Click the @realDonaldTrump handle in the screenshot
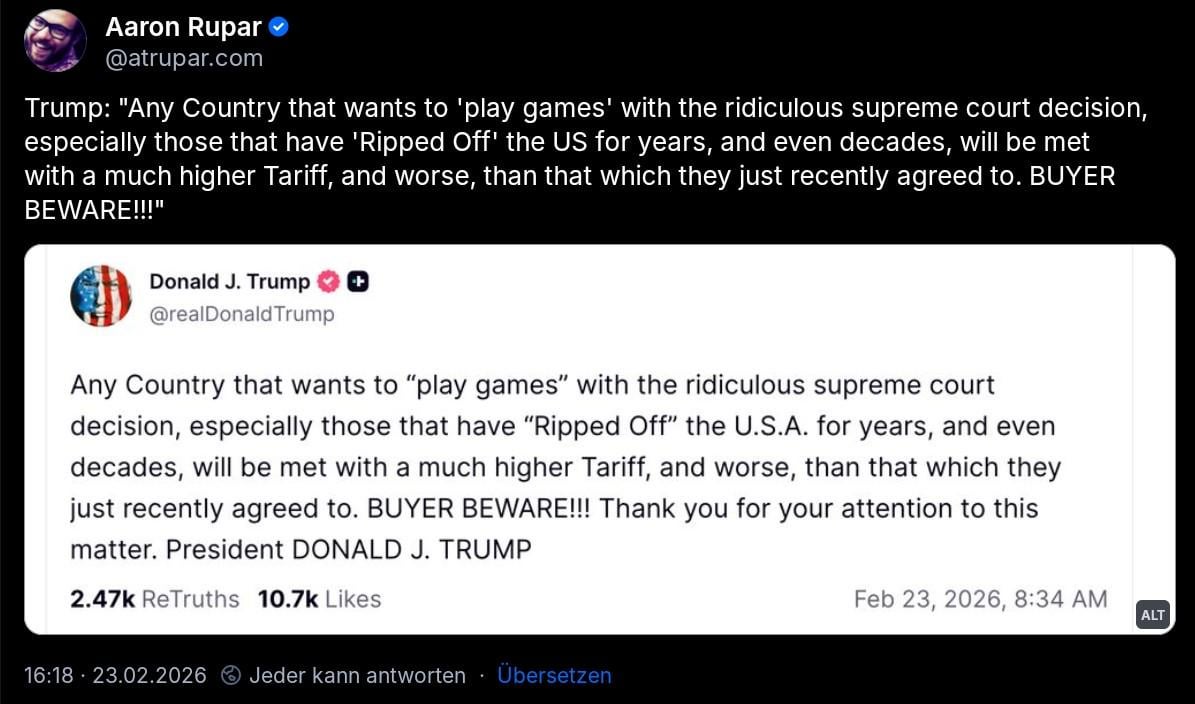Viewport: 1195px width, 704px height. (242, 314)
